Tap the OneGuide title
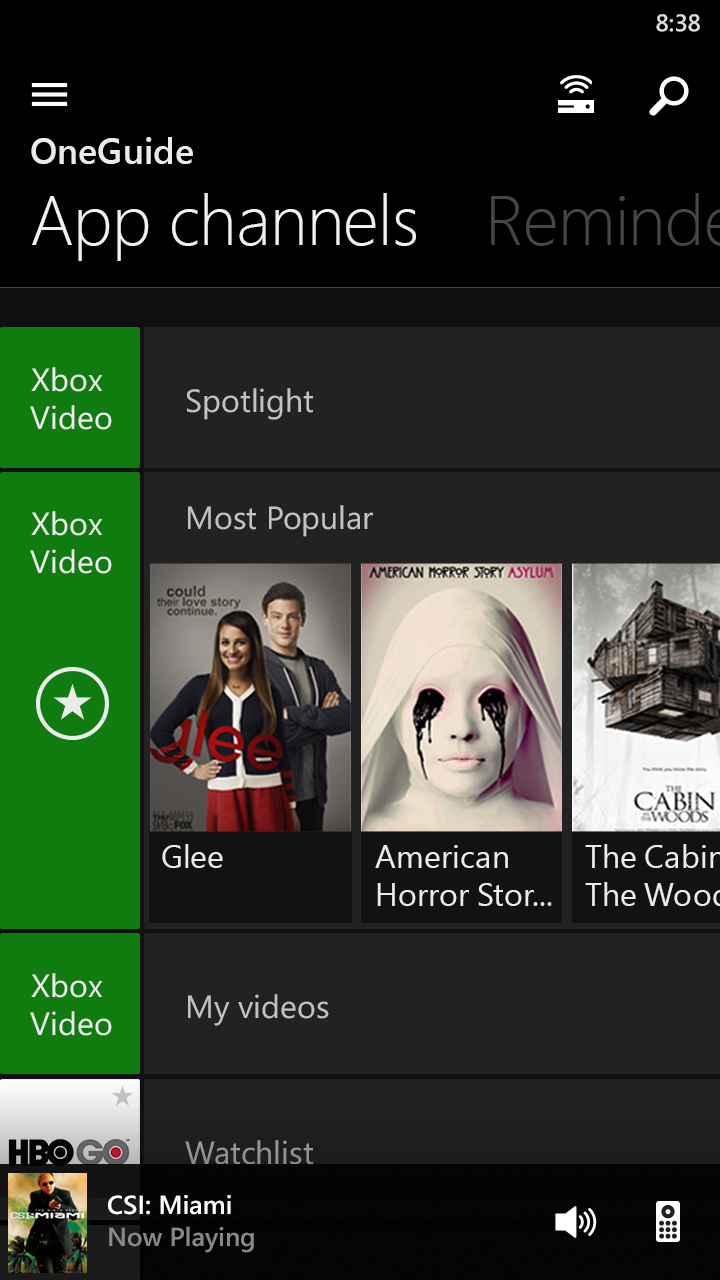Image resolution: width=720 pixels, height=1280 pixels. (112, 152)
